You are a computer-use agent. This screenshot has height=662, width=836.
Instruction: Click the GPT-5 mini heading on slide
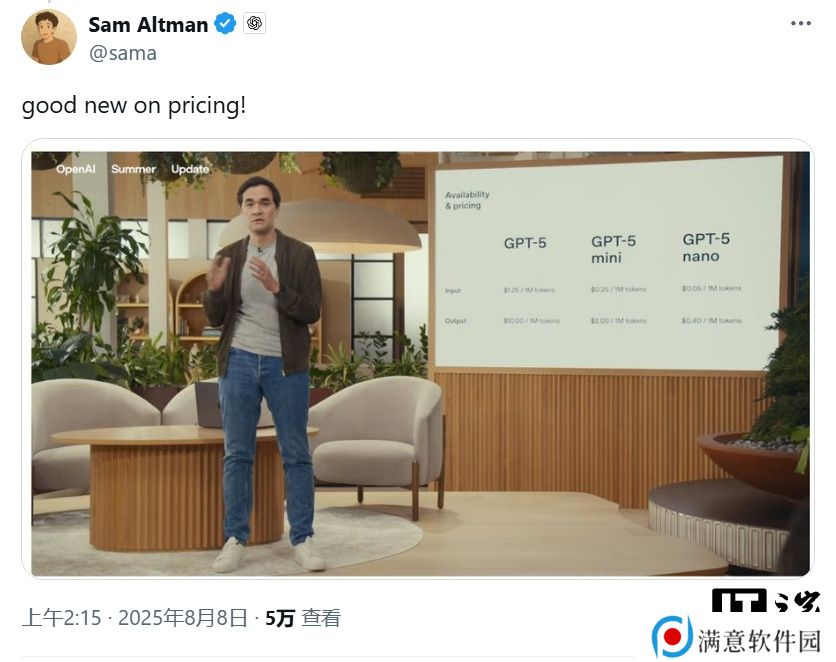(613, 249)
